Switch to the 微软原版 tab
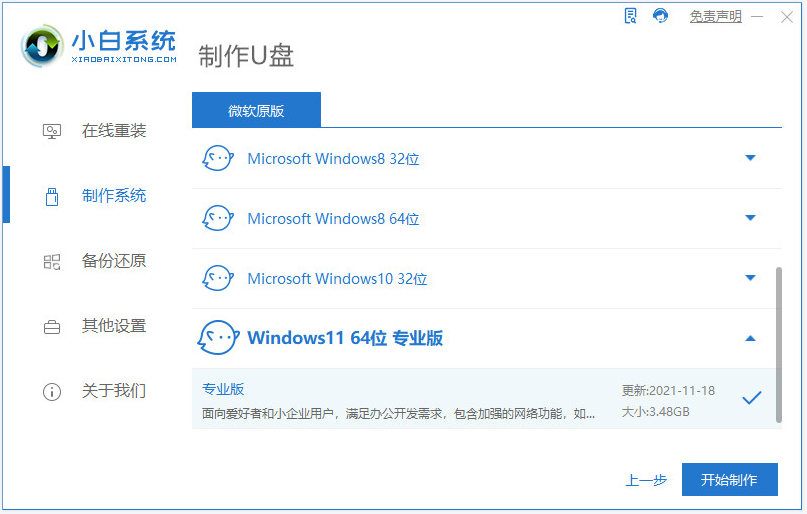Screen dimensions: 807x514 [x=256, y=110]
